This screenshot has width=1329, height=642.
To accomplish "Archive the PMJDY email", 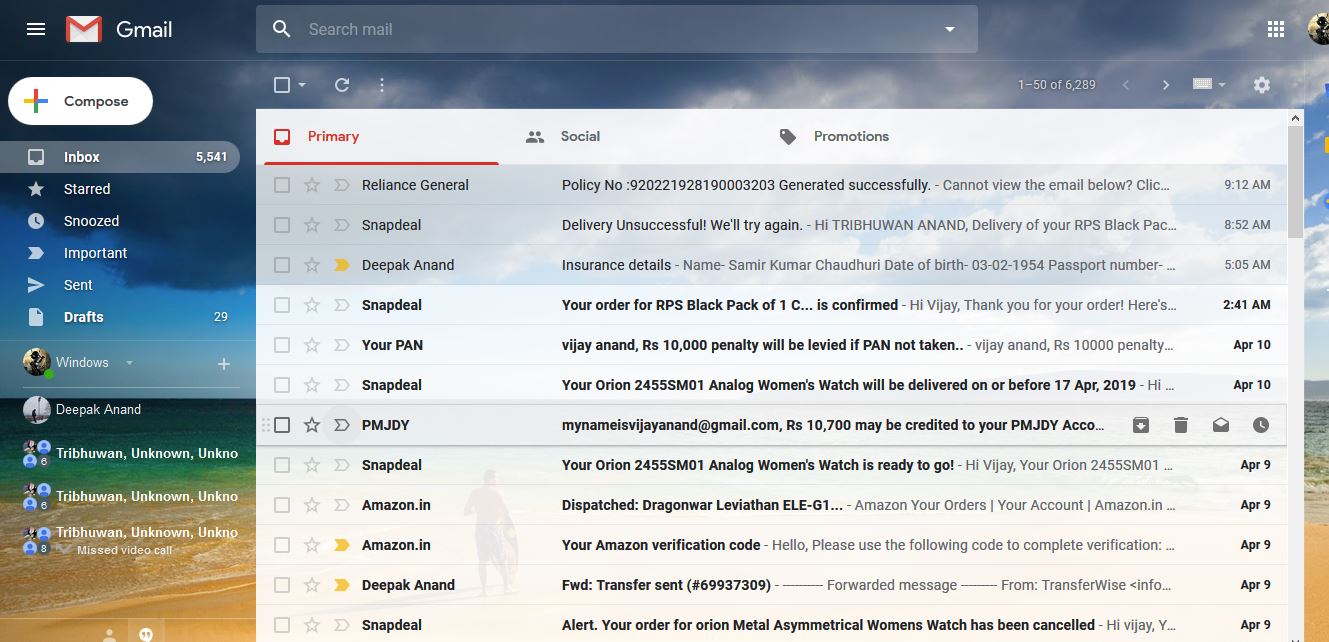I will tap(1141, 425).
